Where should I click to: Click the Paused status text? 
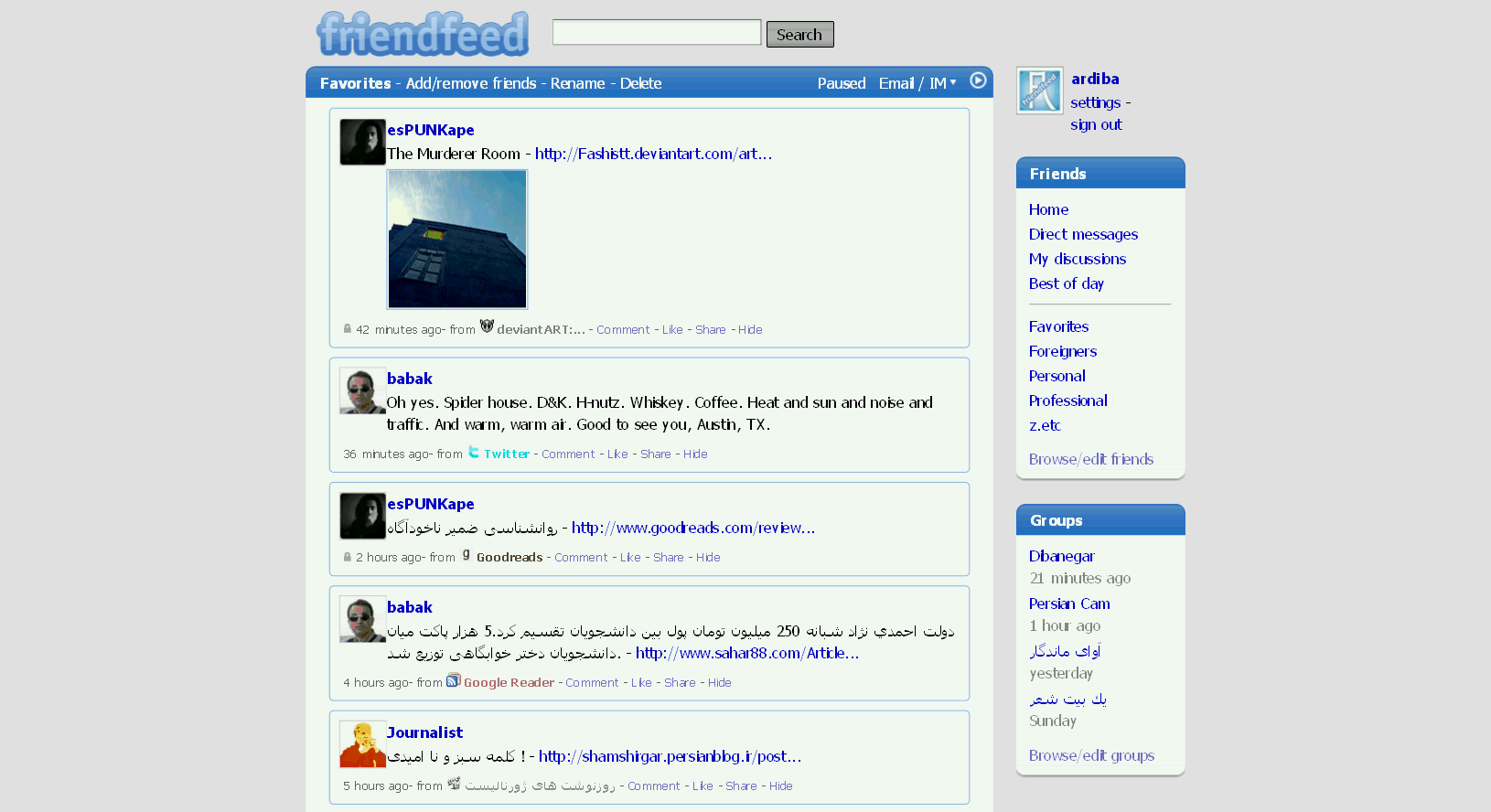[842, 83]
